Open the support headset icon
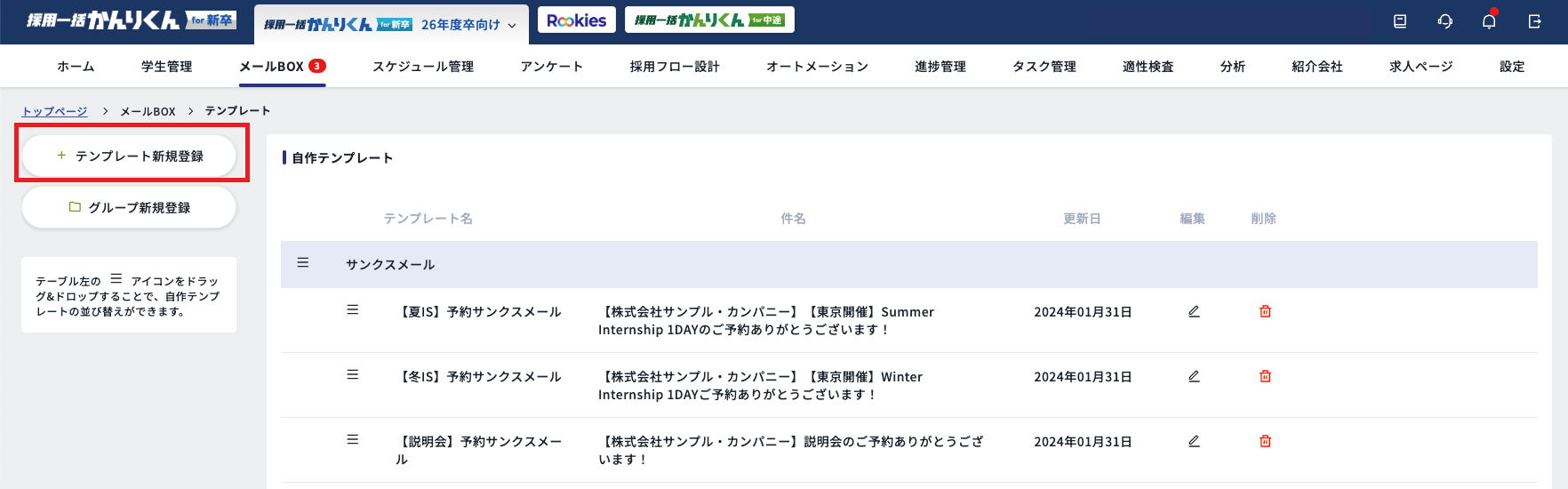This screenshot has height=489, width=1568. 1445,21
